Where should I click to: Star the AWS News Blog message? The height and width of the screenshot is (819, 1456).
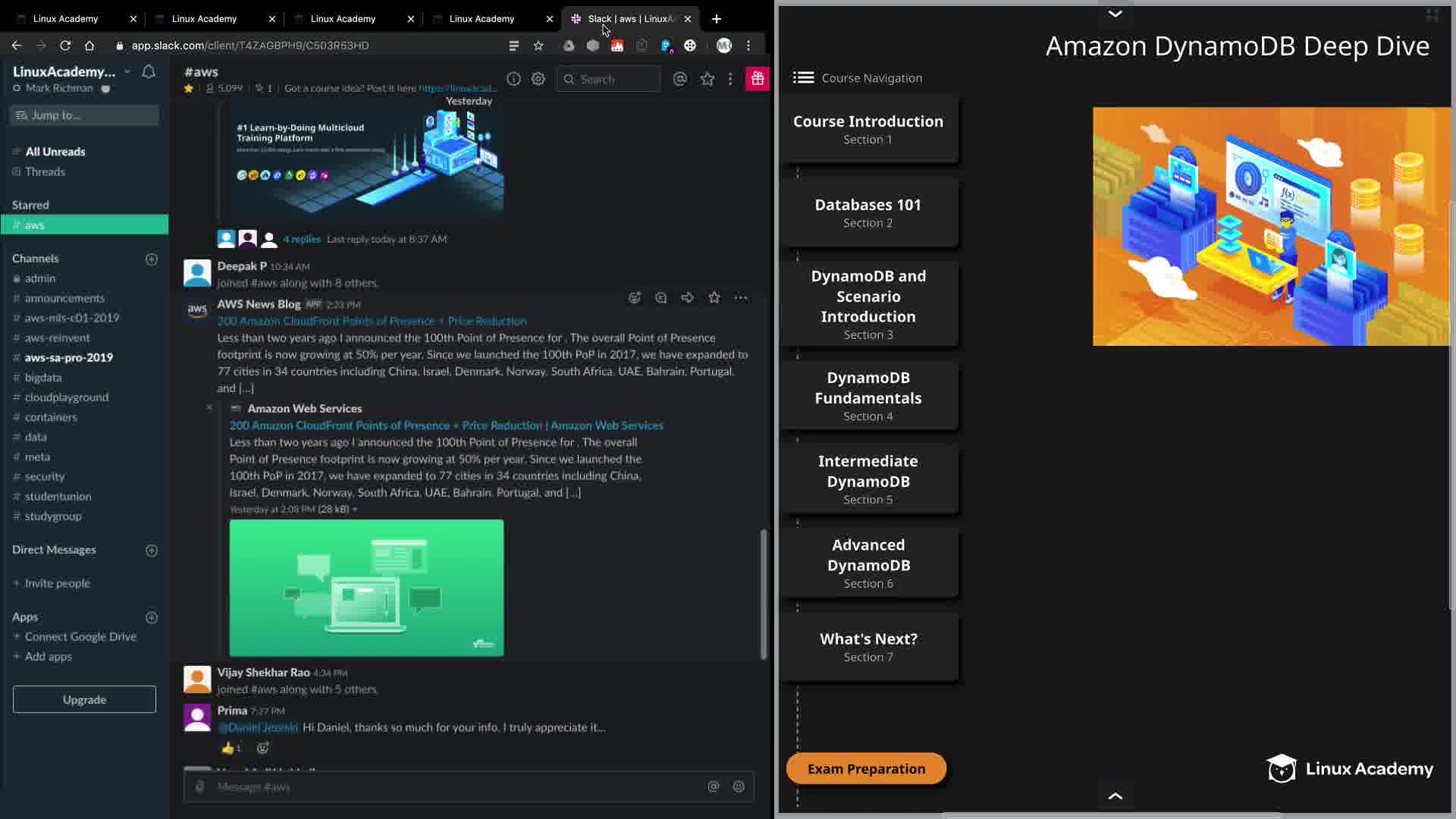pyautogui.click(x=714, y=298)
